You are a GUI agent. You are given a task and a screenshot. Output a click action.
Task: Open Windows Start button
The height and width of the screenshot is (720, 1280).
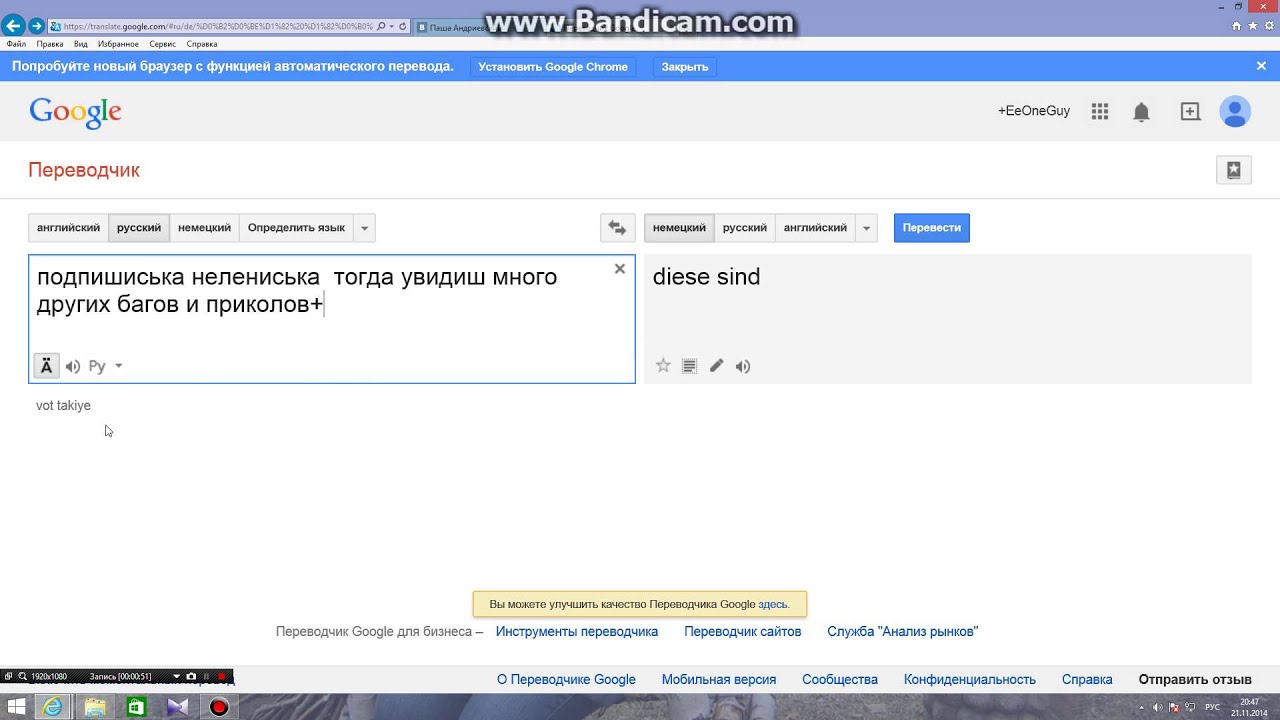pos(17,708)
